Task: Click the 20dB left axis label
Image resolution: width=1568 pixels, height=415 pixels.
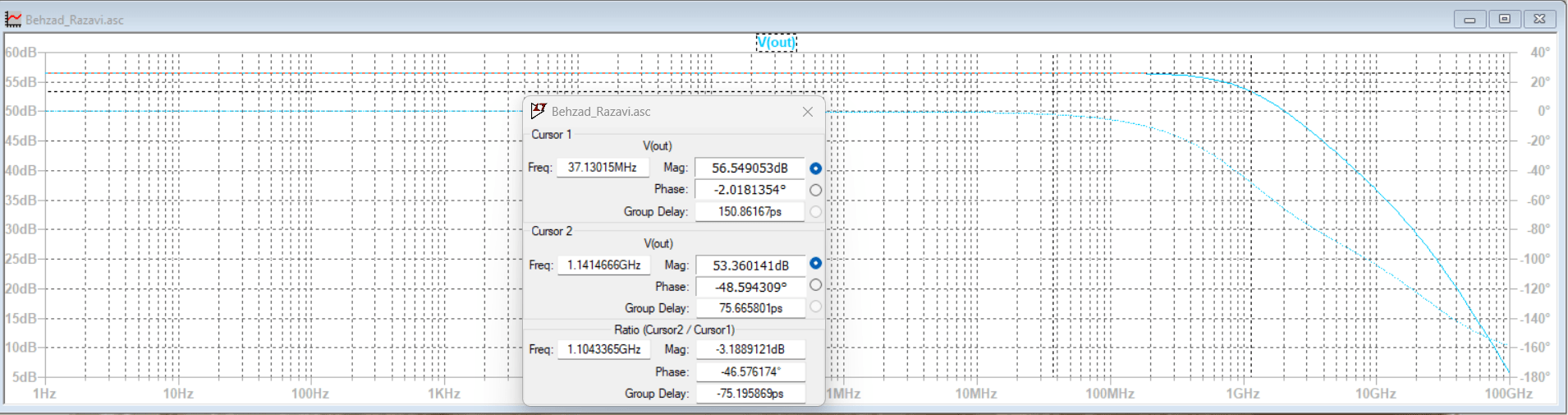Action: tap(21, 288)
